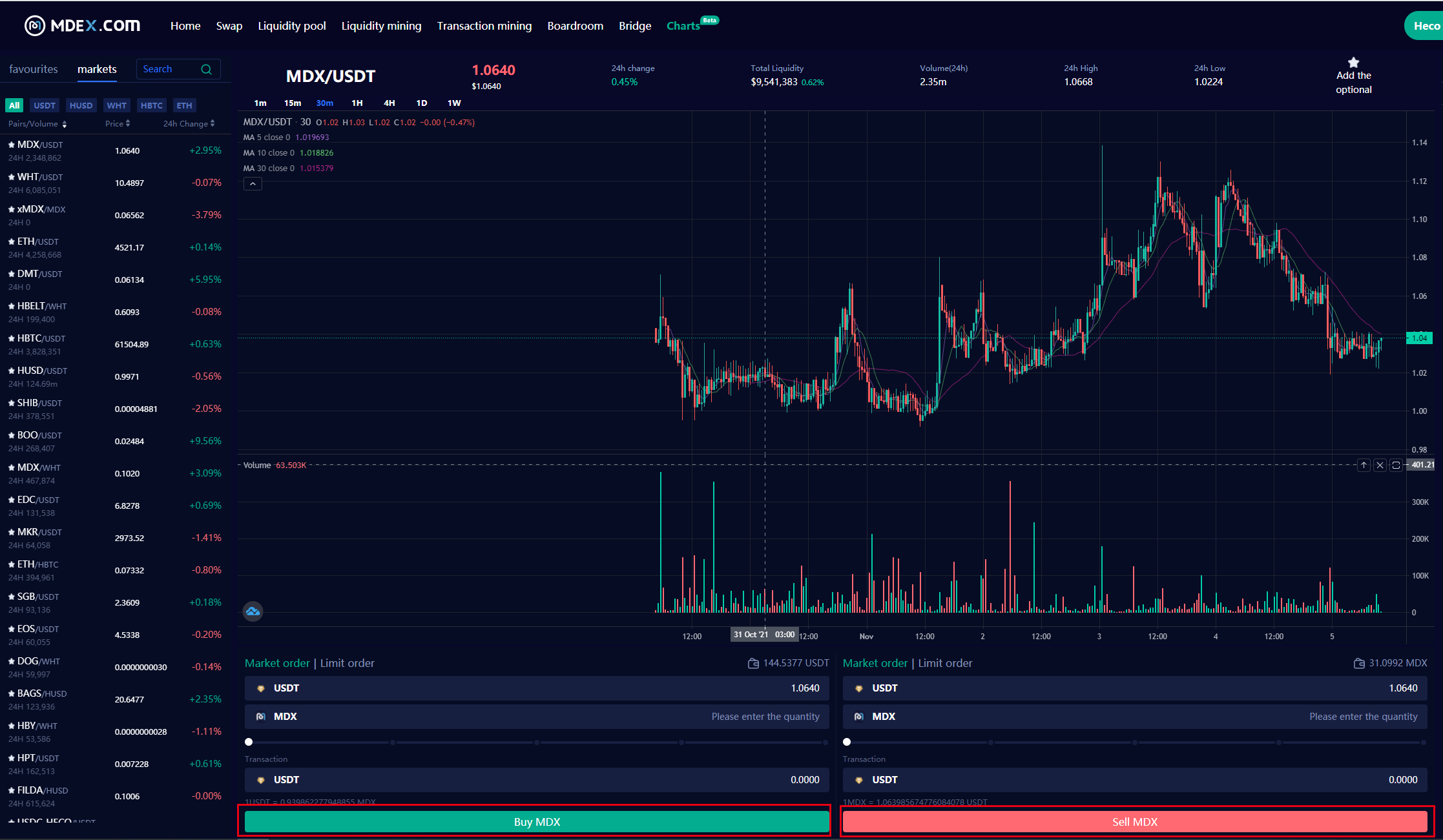Click the Add the optional star
This screenshot has height=840, width=1443.
1353,63
